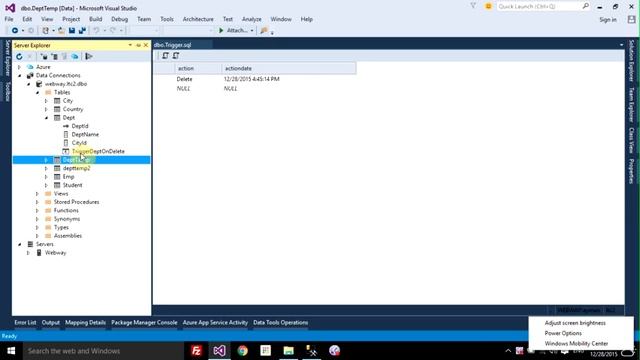
Task: Open the Output tab
Action: (51, 322)
